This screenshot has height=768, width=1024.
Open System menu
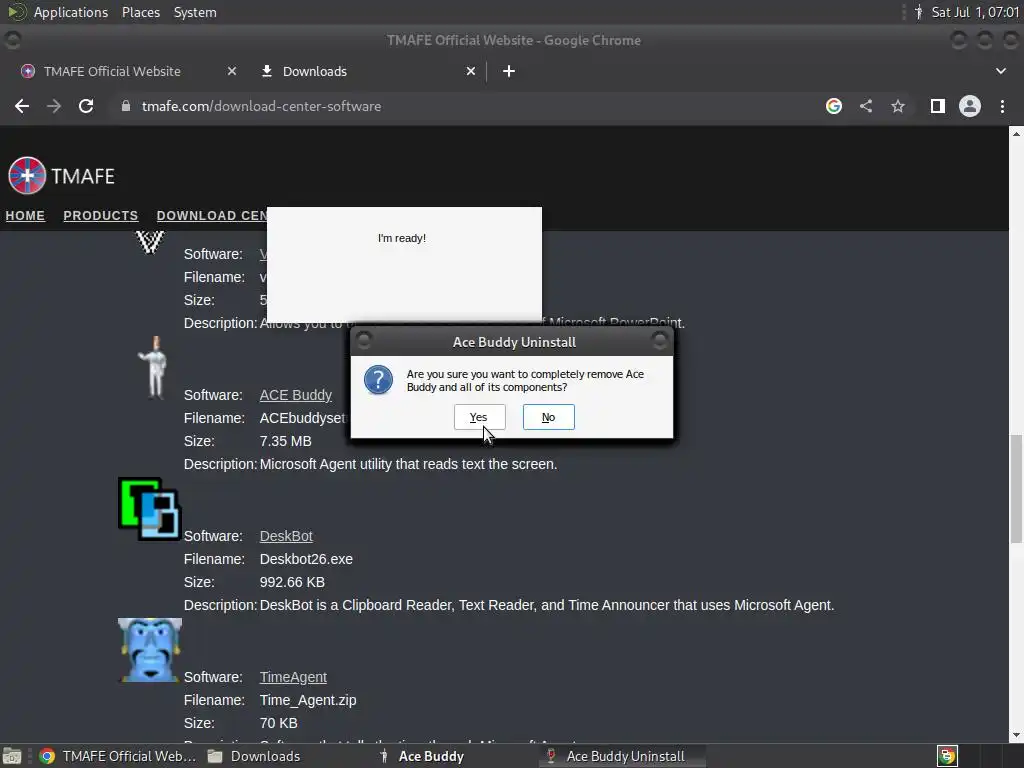pyautogui.click(x=195, y=12)
